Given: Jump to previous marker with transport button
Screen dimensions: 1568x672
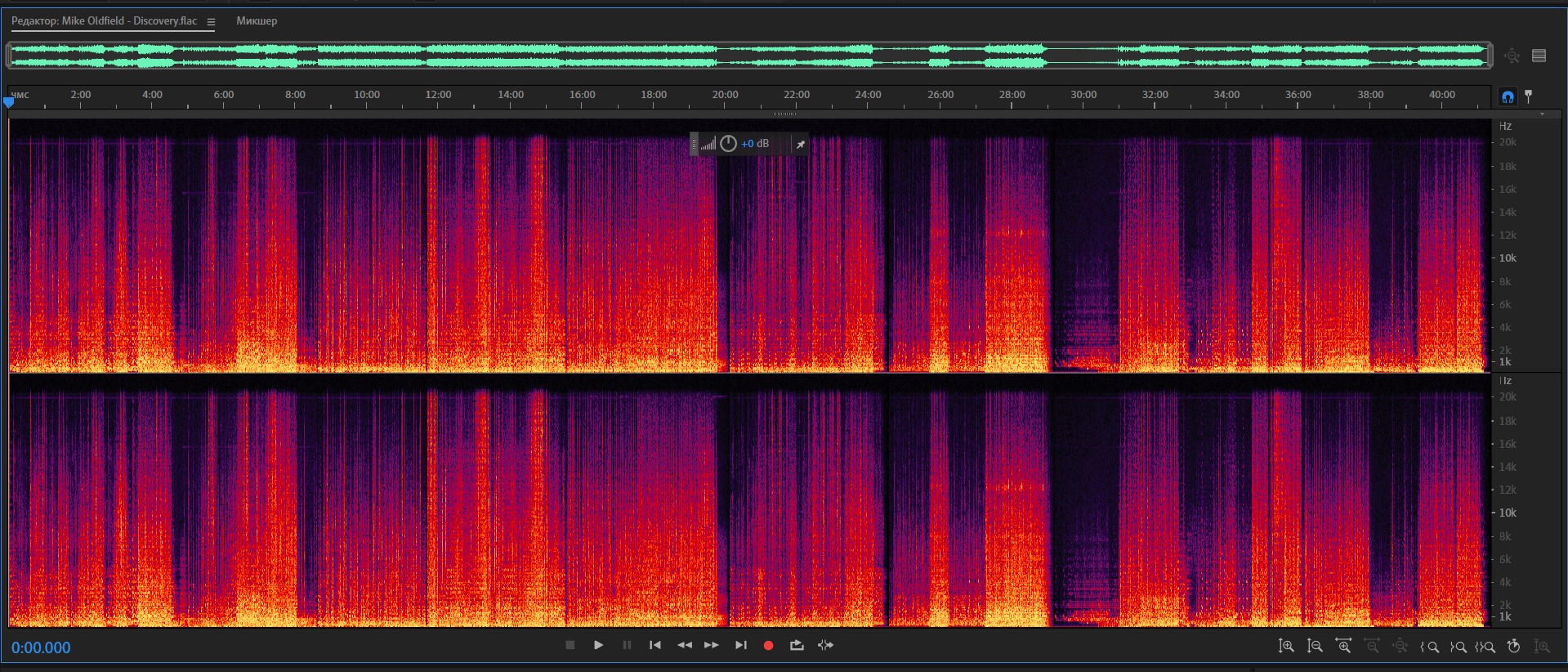Looking at the screenshot, I should pos(655,646).
